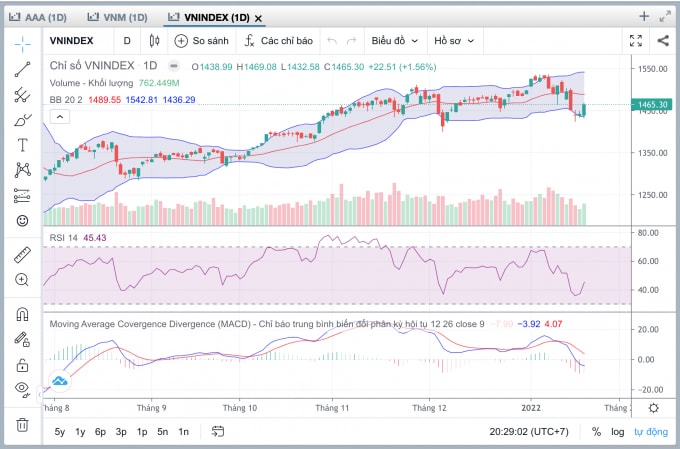Choose the text annotation tool
Screen dimensions: 680x449
click(22, 145)
